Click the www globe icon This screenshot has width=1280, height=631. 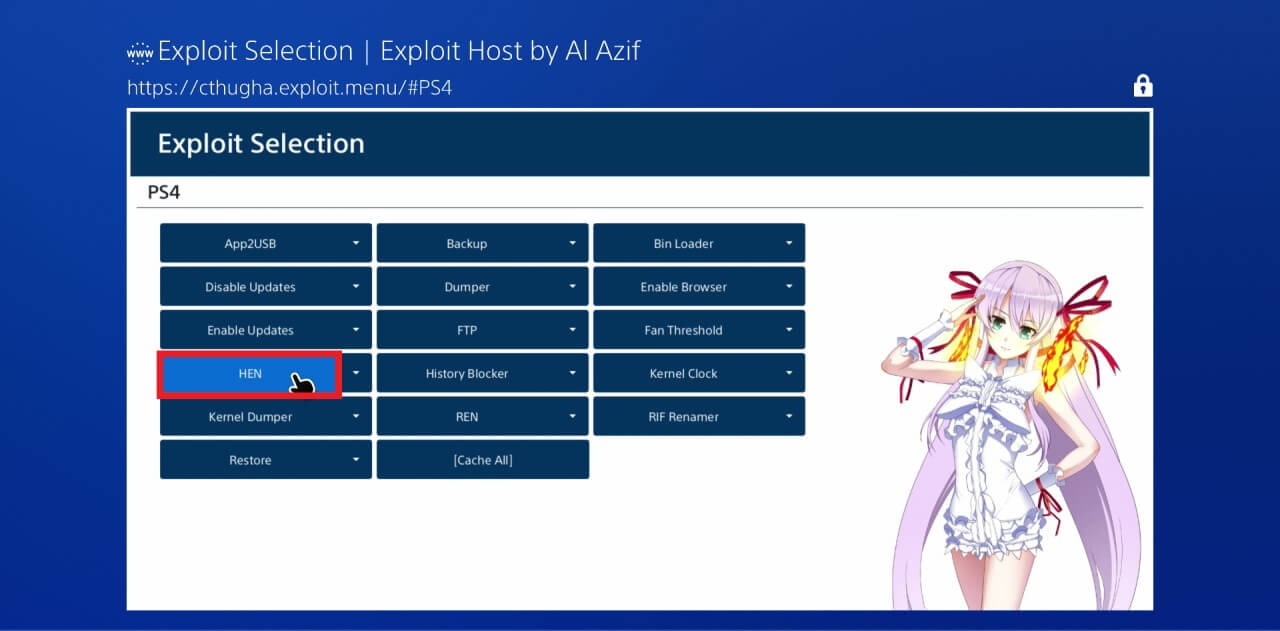click(x=140, y=51)
